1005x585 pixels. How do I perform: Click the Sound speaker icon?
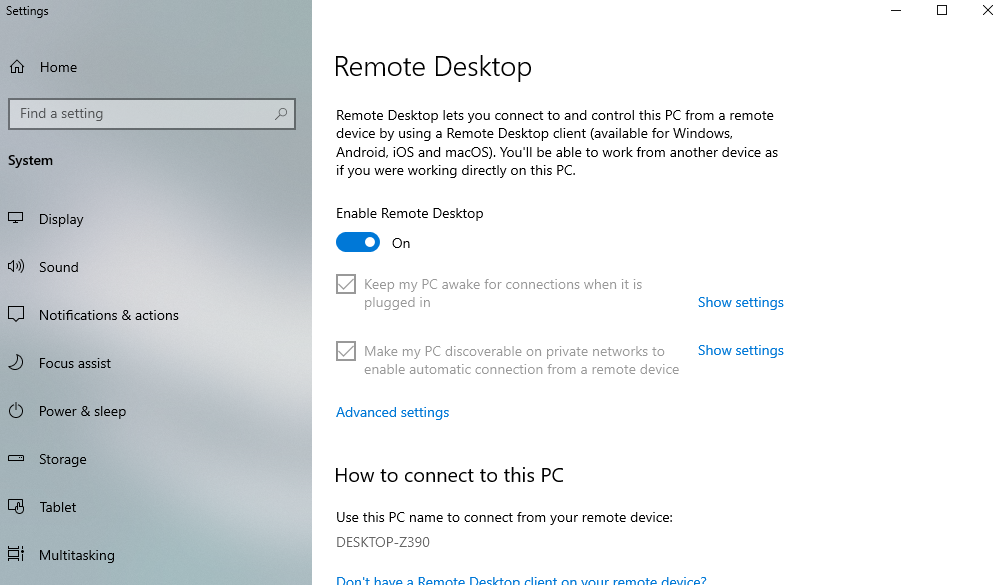click(x=16, y=267)
